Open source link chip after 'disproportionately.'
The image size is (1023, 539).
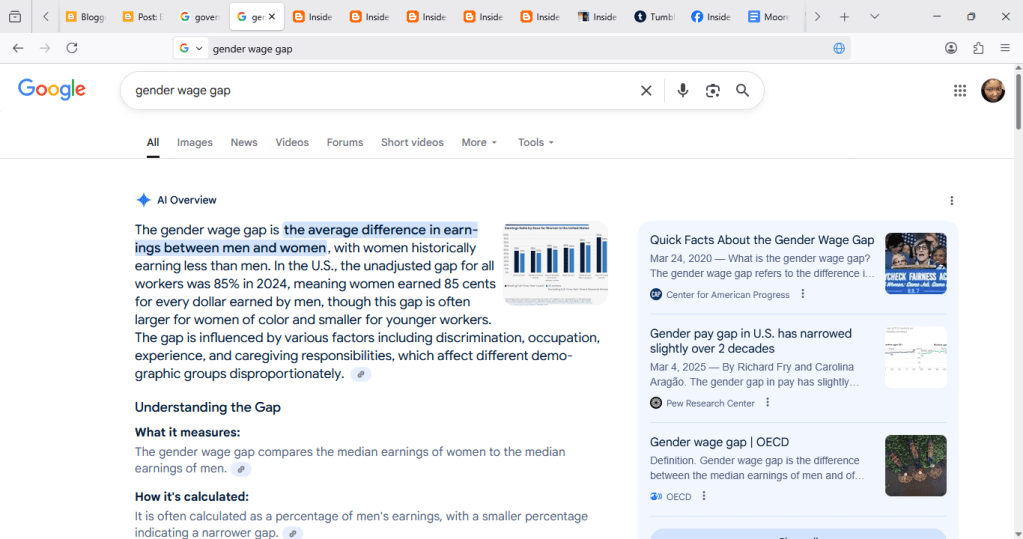point(361,375)
